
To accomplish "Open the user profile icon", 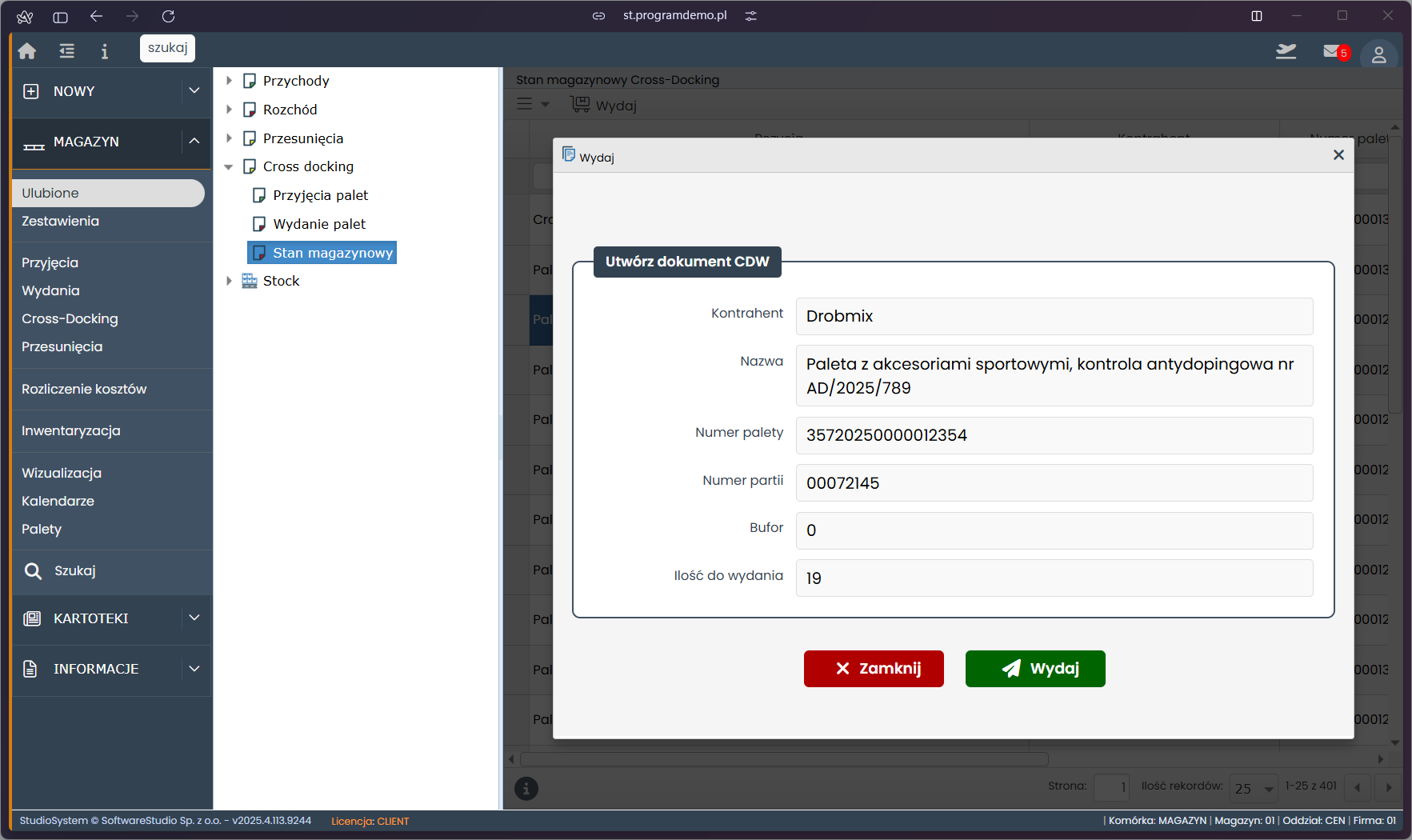I will pyautogui.click(x=1378, y=54).
